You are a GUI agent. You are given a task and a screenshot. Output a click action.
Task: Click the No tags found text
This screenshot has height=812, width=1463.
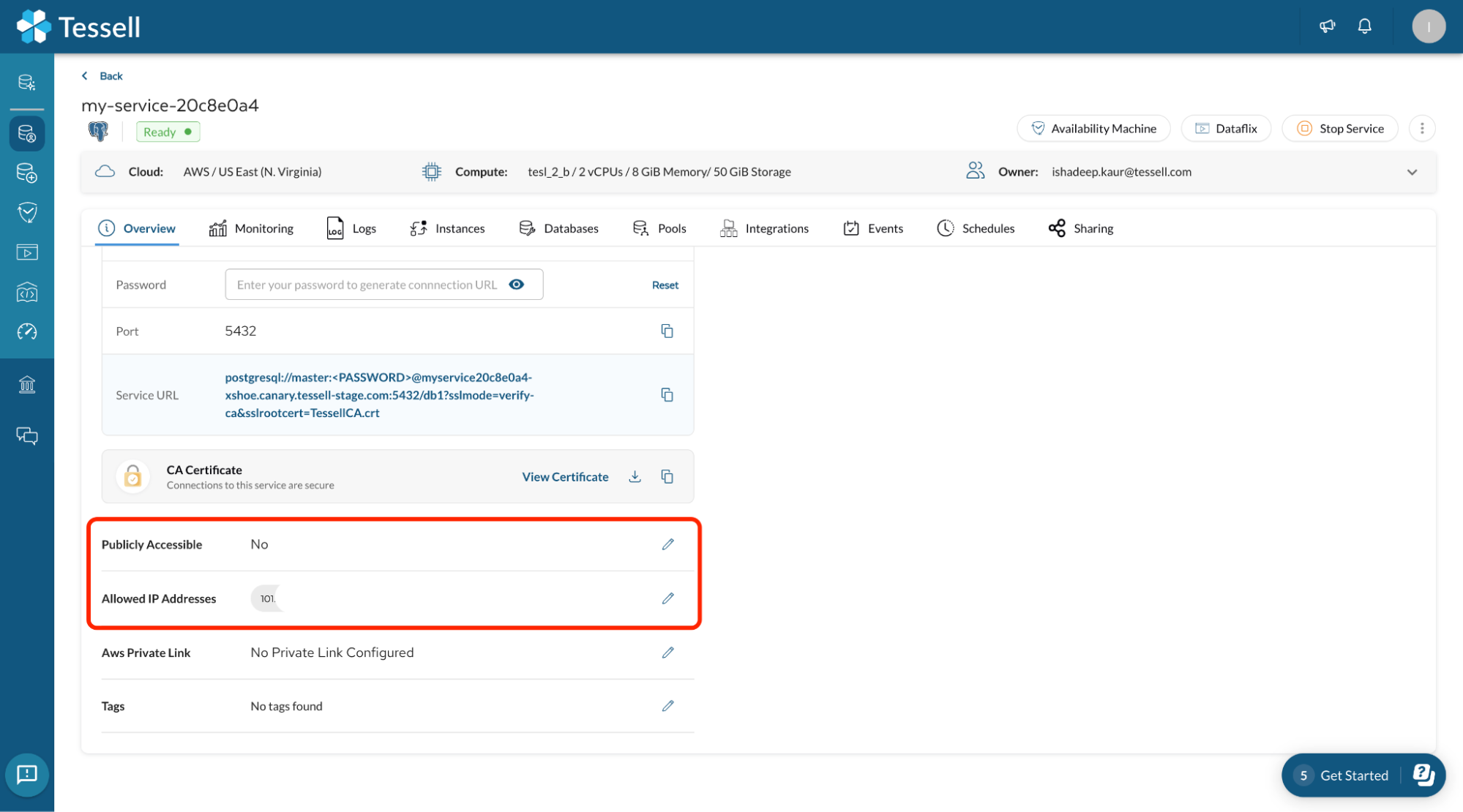tap(286, 706)
